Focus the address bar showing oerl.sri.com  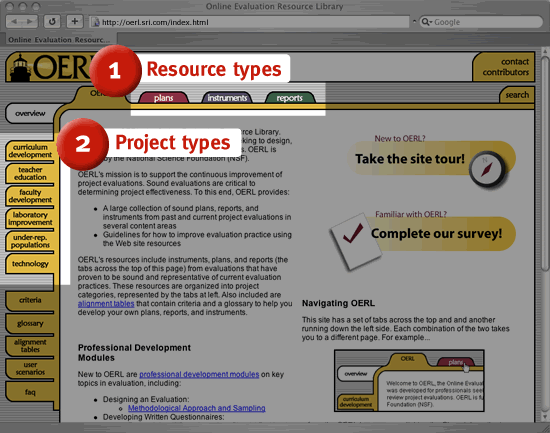249,22
